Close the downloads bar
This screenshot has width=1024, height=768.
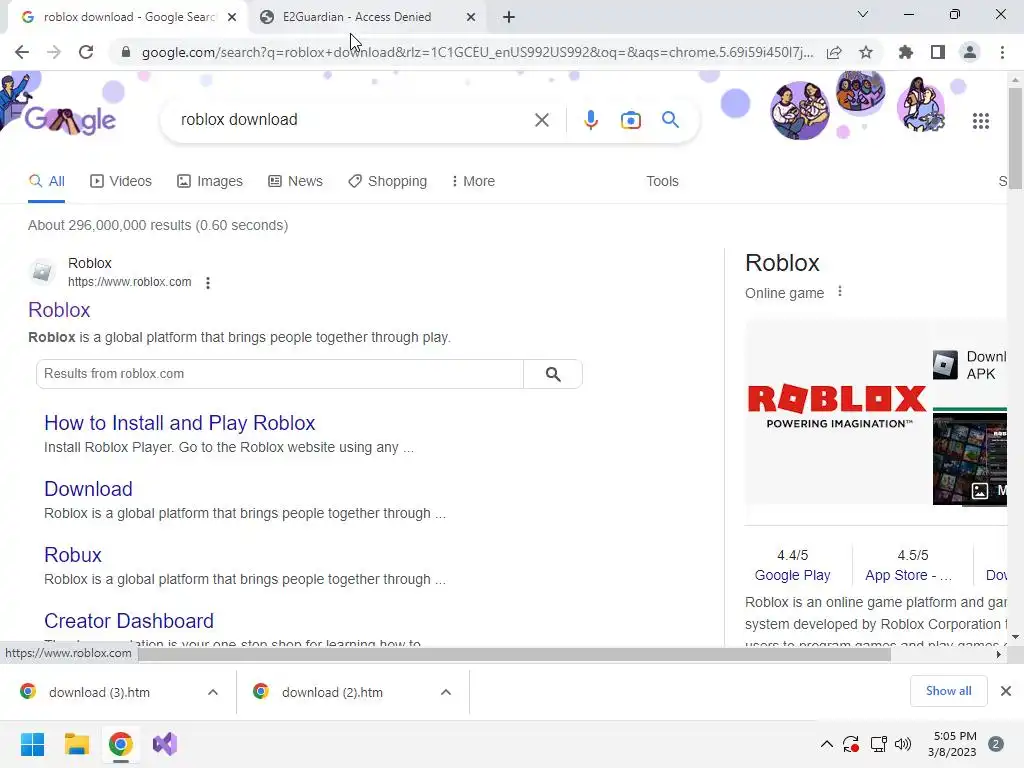click(x=1006, y=691)
